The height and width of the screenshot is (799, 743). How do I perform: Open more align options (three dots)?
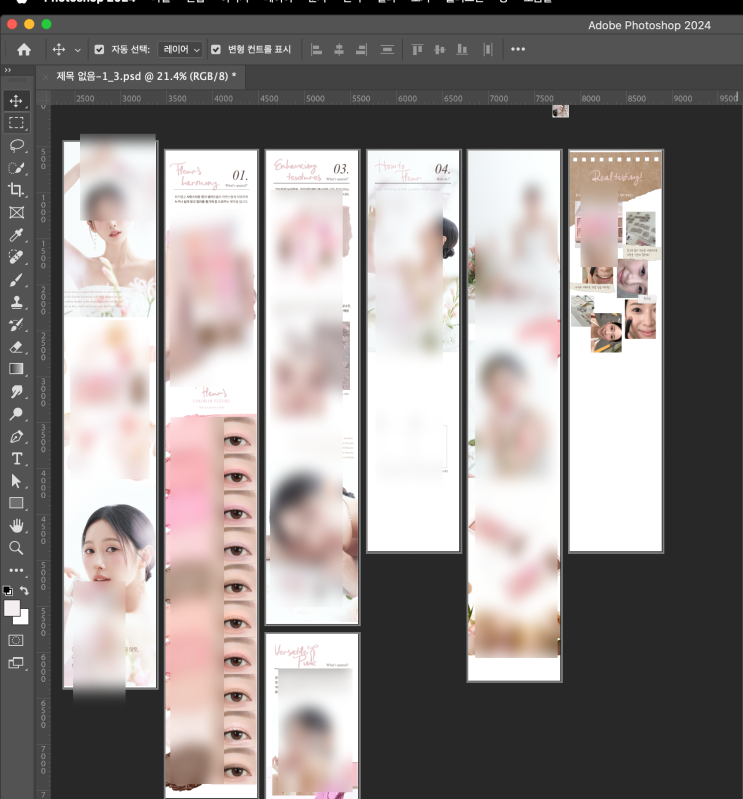tap(518, 49)
